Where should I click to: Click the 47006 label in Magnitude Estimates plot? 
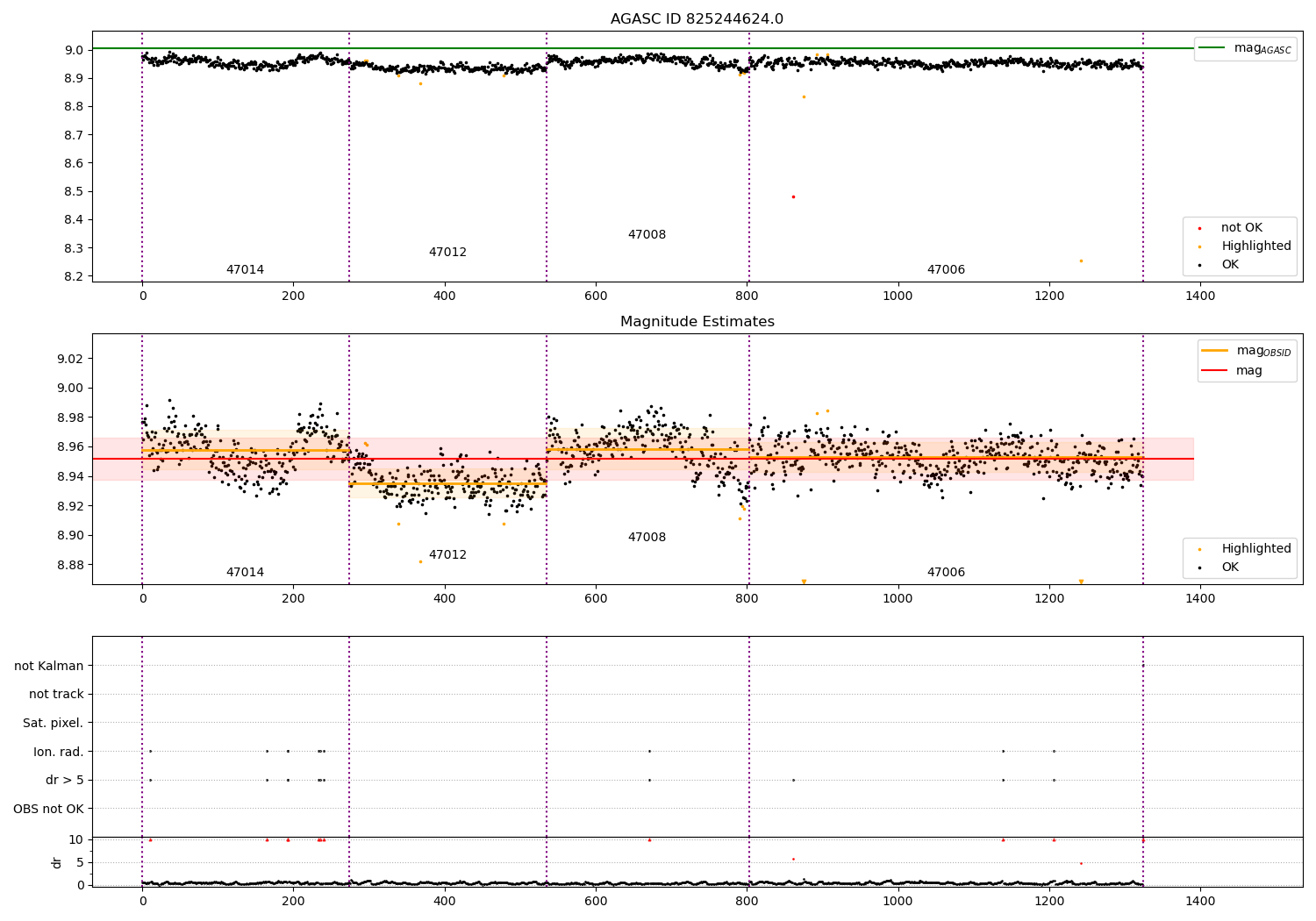coord(946,573)
